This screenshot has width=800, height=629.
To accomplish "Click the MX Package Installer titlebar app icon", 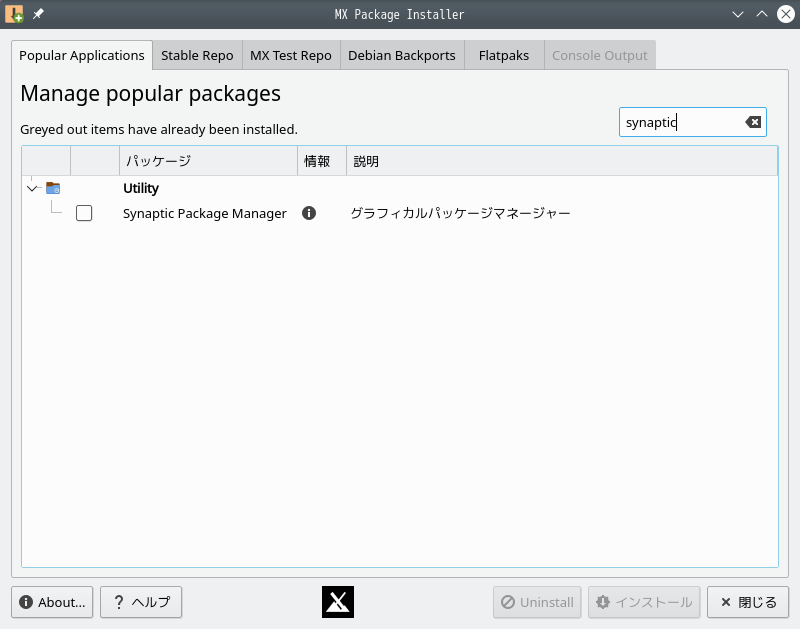I will 14,14.
